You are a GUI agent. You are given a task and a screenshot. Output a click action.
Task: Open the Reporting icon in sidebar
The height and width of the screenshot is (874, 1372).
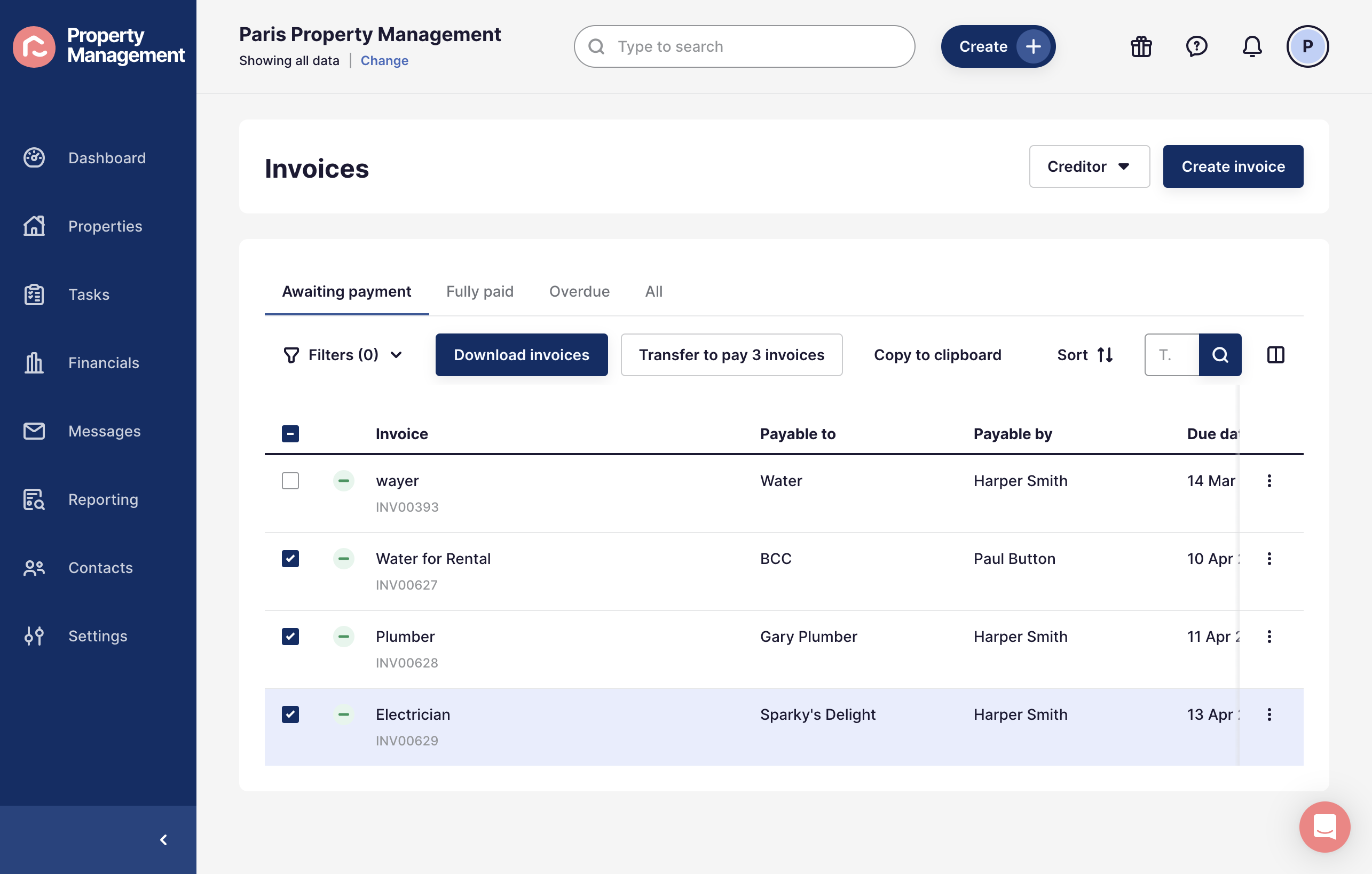34,499
